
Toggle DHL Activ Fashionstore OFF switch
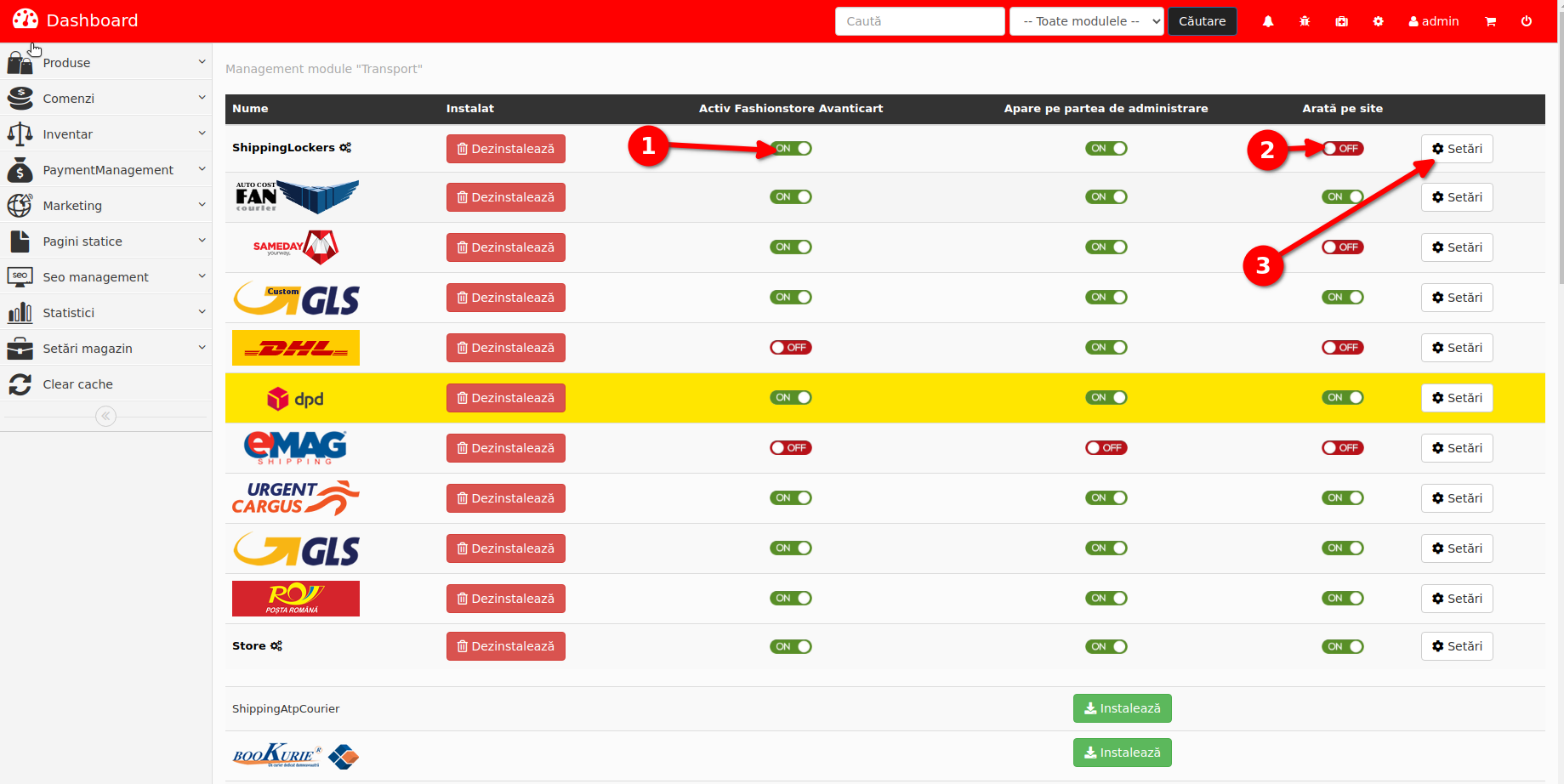click(x=791, y=347)
